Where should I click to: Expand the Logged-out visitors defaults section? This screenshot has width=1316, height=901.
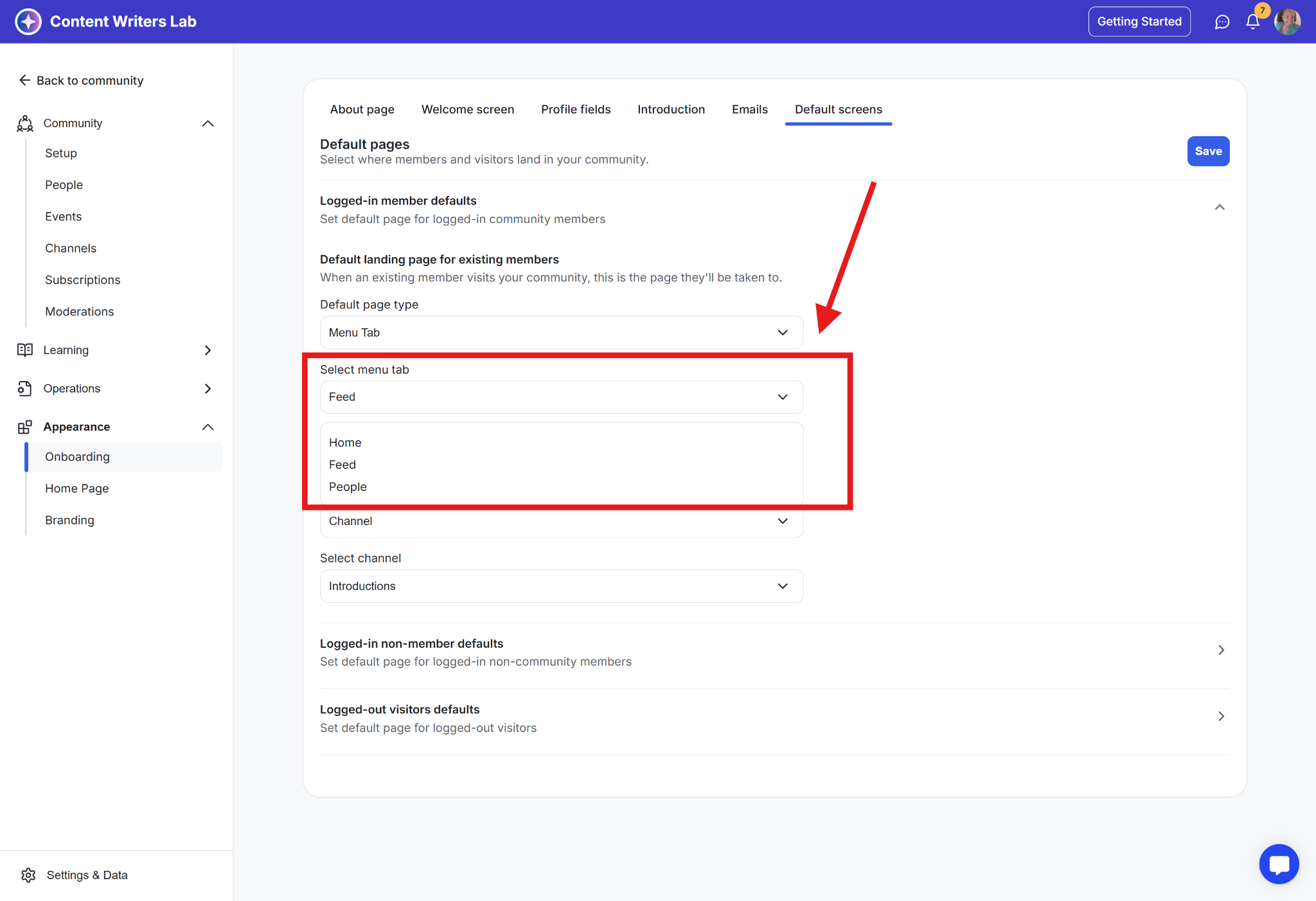pos(1220,716)
